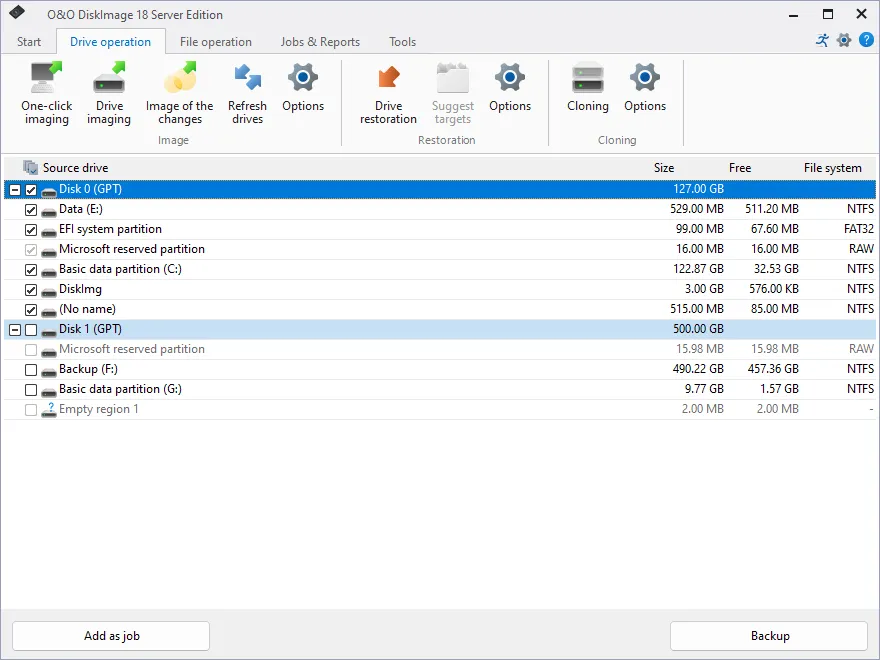Click 9.77 GB size value
This screenshot has width=880, height=660.
[x=704, y=389]
